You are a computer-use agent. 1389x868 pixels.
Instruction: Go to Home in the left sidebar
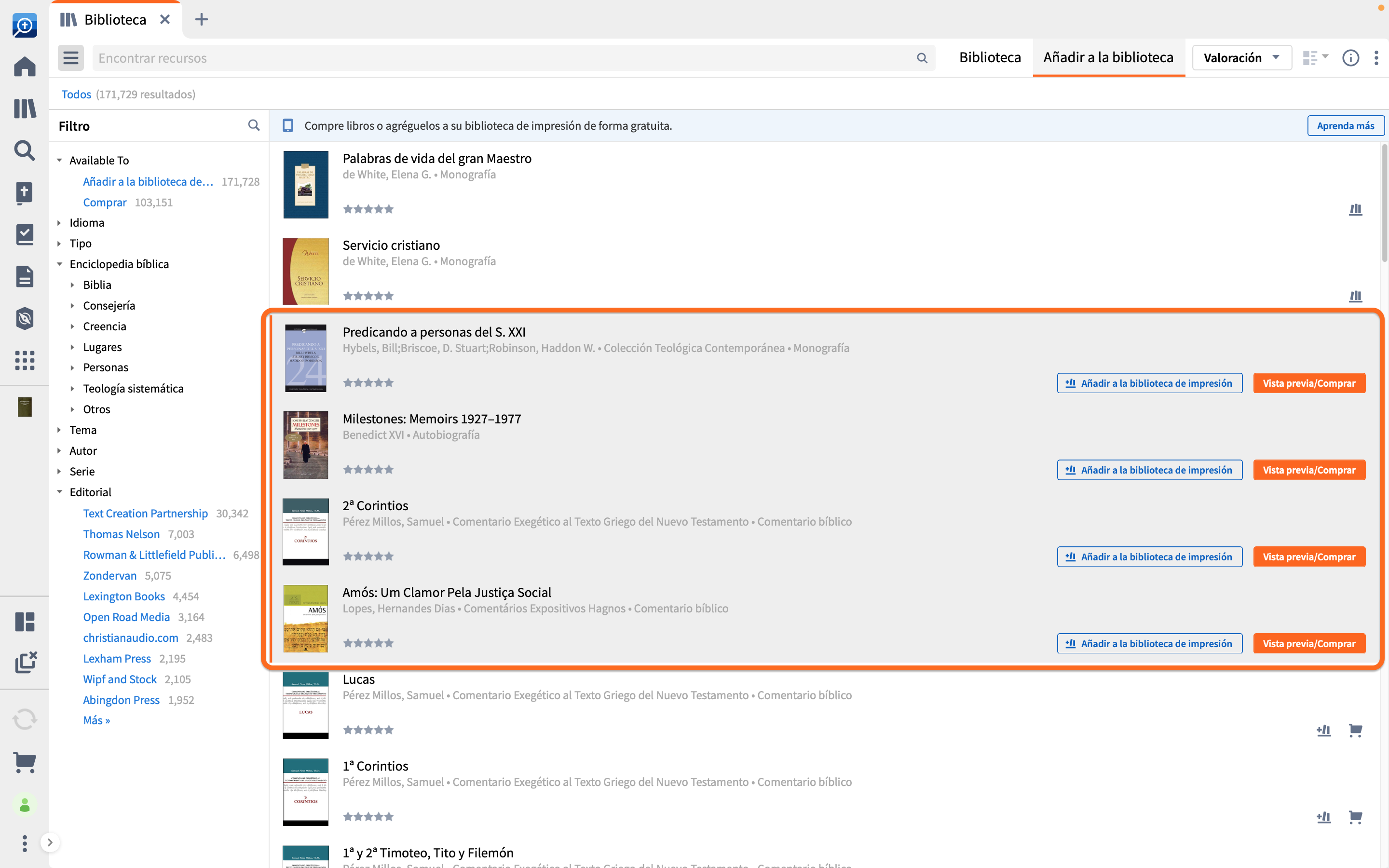pyautogui.click(x=25, y=67)
